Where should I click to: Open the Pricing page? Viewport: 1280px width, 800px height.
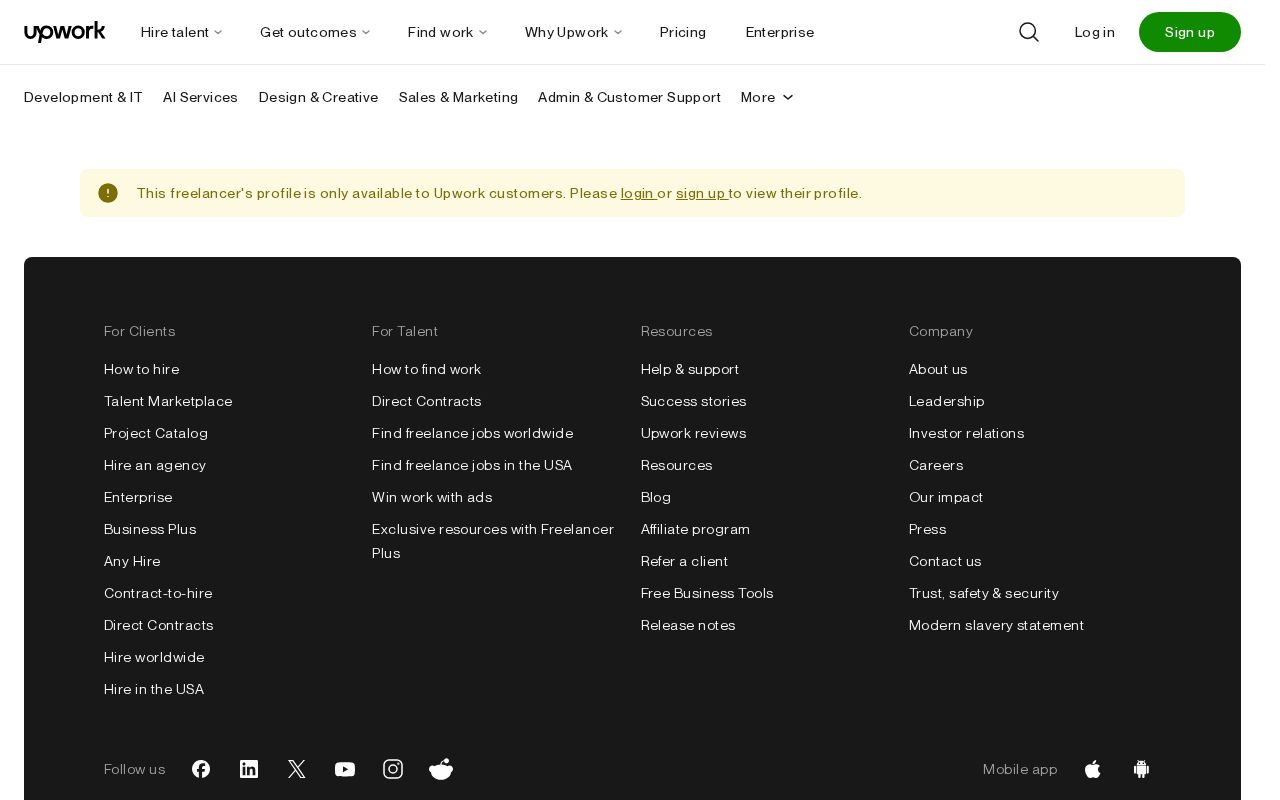click(683, 32)
